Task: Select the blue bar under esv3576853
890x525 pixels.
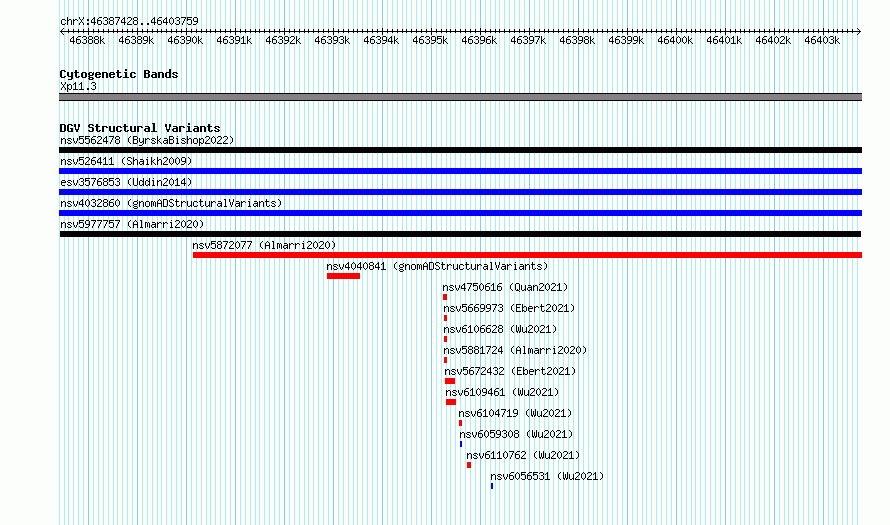Action: (x=460, y=192)
